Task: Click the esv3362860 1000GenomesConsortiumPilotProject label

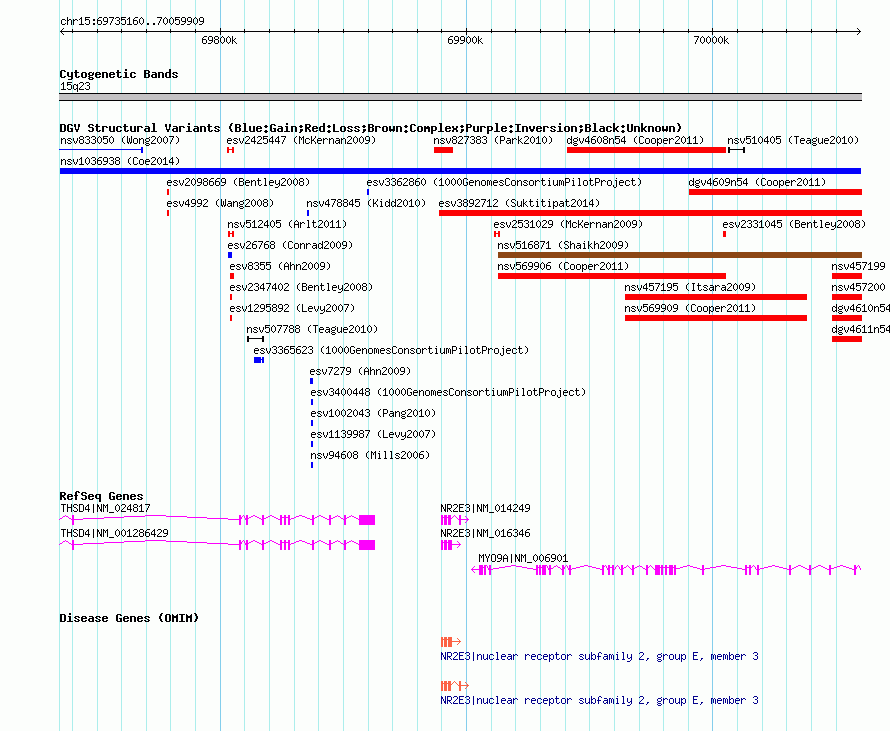Action: (504, 182)
